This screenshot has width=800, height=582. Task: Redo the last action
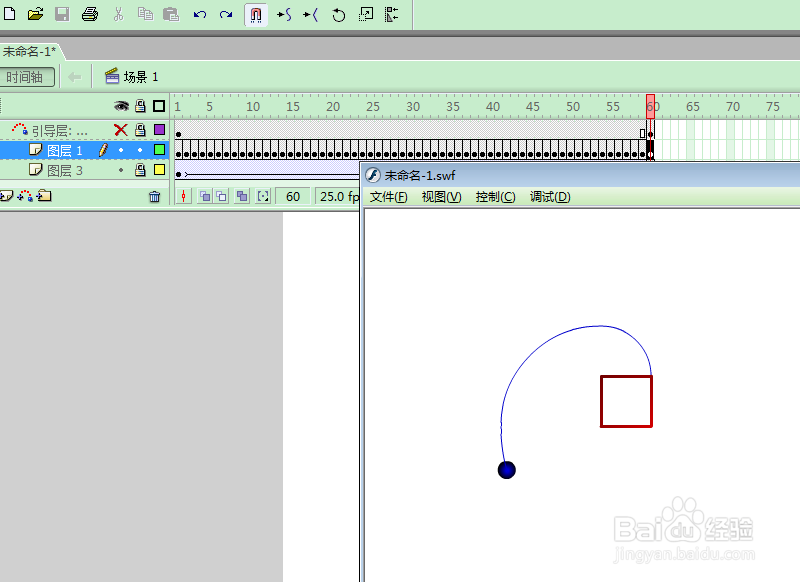pyautogui.click(x=226, y=14)
